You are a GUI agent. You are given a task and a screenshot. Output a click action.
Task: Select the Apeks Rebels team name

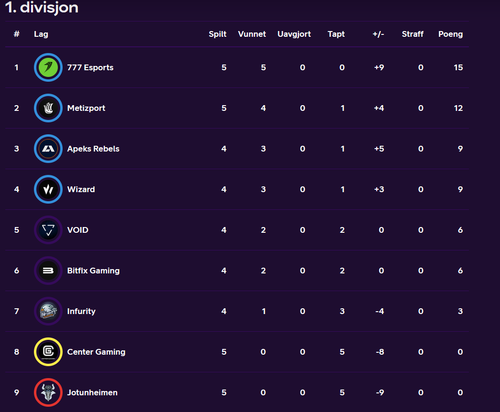click(x=93, y=149)
